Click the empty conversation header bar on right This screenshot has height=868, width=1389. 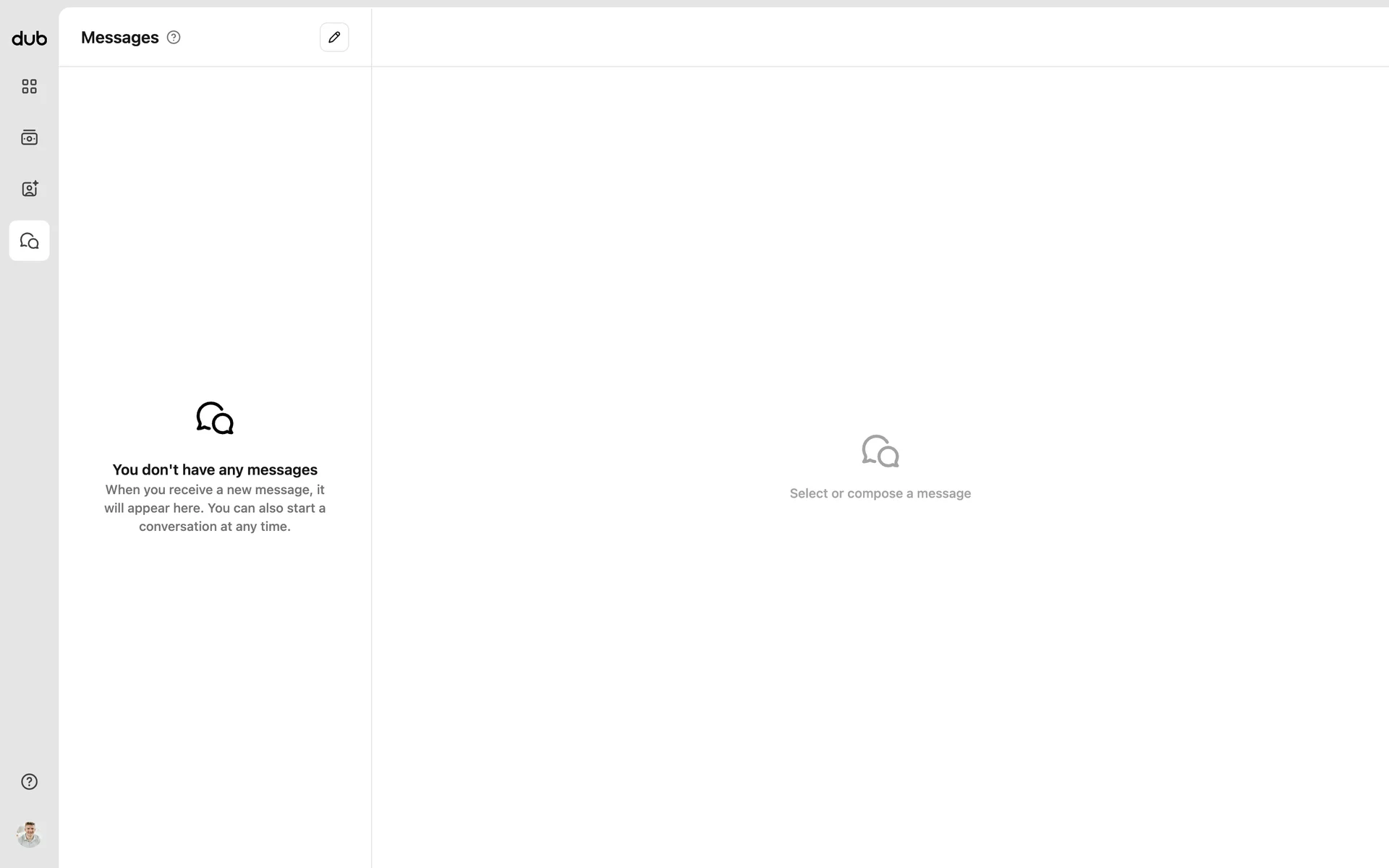point(880,38)
